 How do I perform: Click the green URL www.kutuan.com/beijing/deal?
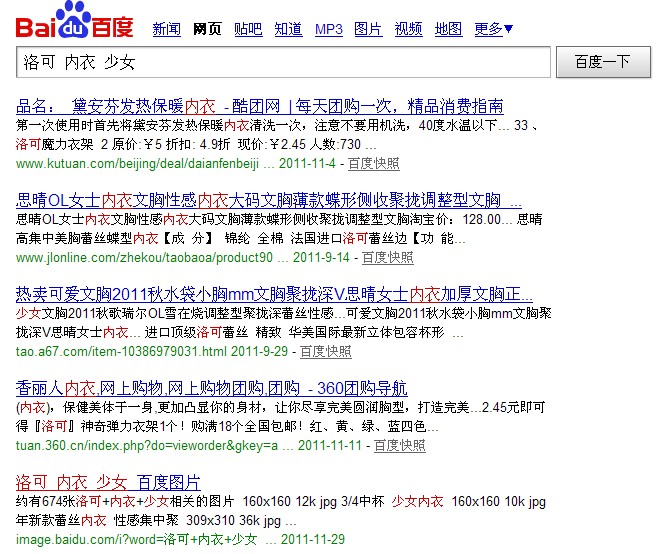tap(137, 163)
